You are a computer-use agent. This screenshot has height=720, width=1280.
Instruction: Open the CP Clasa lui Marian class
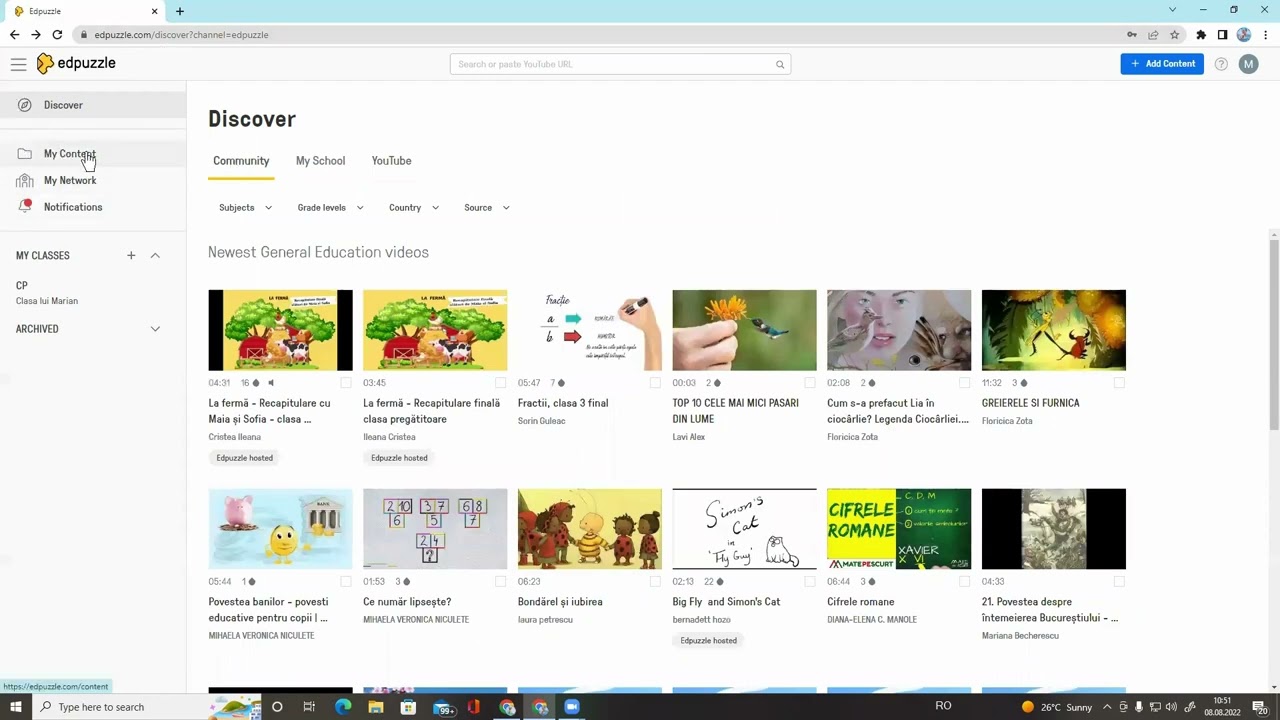coord(47,293)
